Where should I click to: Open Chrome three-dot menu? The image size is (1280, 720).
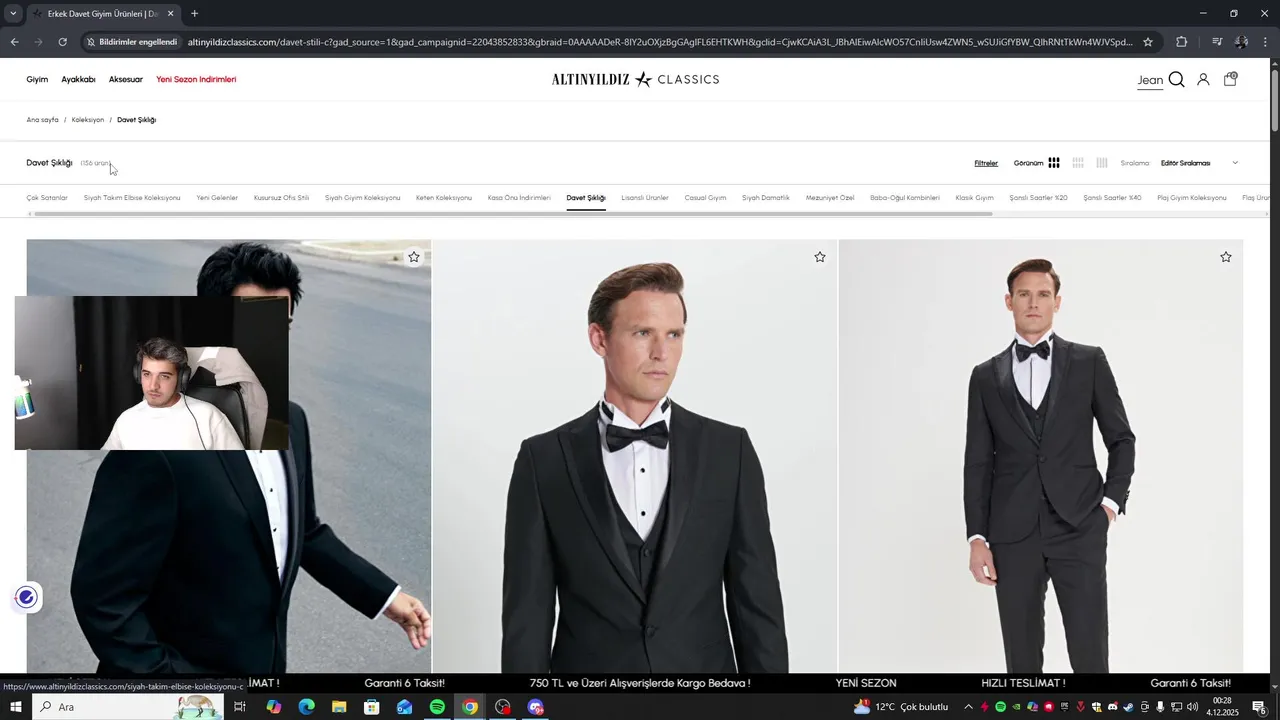pos(1266,42)
